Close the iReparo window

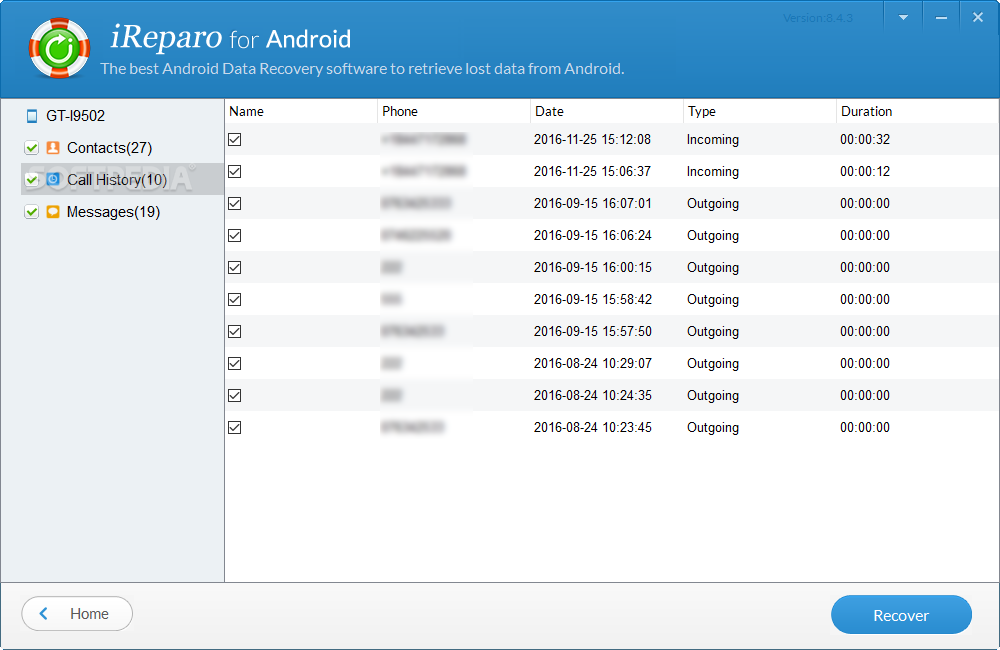[x=978, y=18]
